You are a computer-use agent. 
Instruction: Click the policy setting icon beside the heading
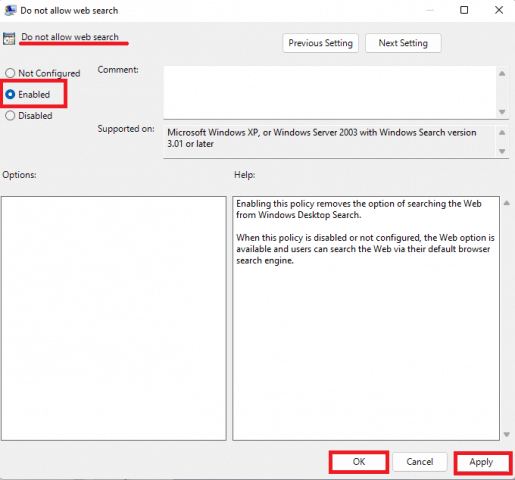point(9,39)
